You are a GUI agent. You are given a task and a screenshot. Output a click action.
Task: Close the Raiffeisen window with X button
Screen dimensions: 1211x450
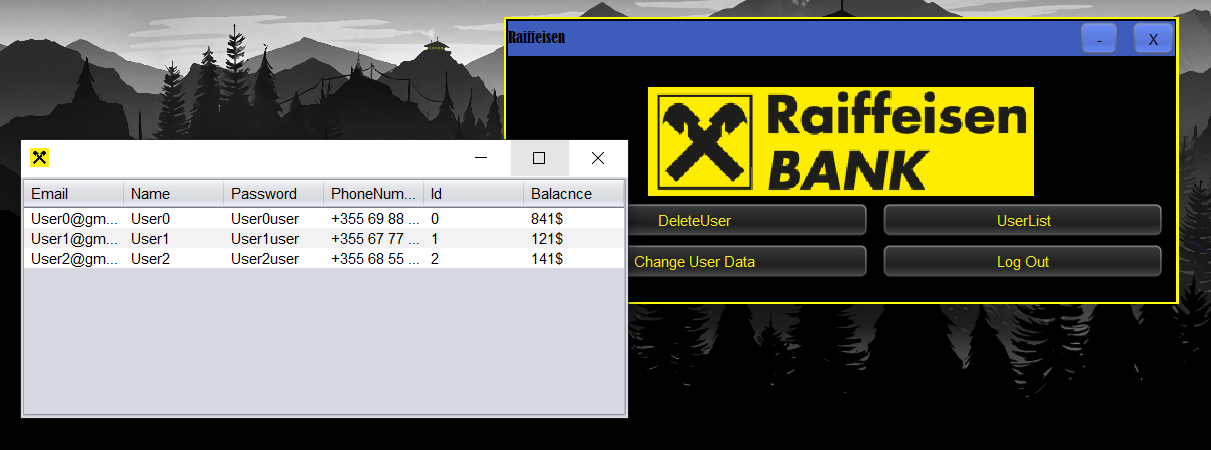point(1153,38)
